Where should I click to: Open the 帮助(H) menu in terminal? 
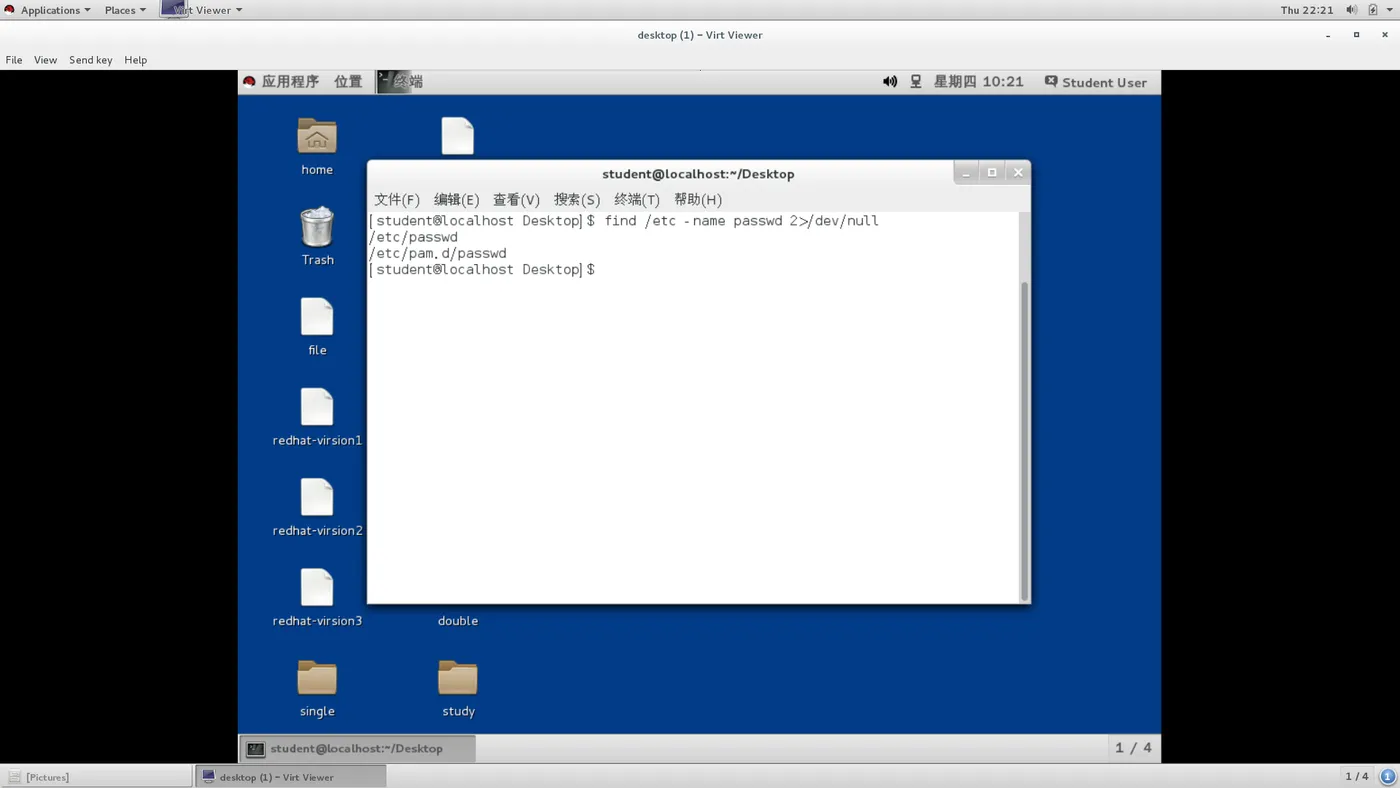(x=698, y=200)
